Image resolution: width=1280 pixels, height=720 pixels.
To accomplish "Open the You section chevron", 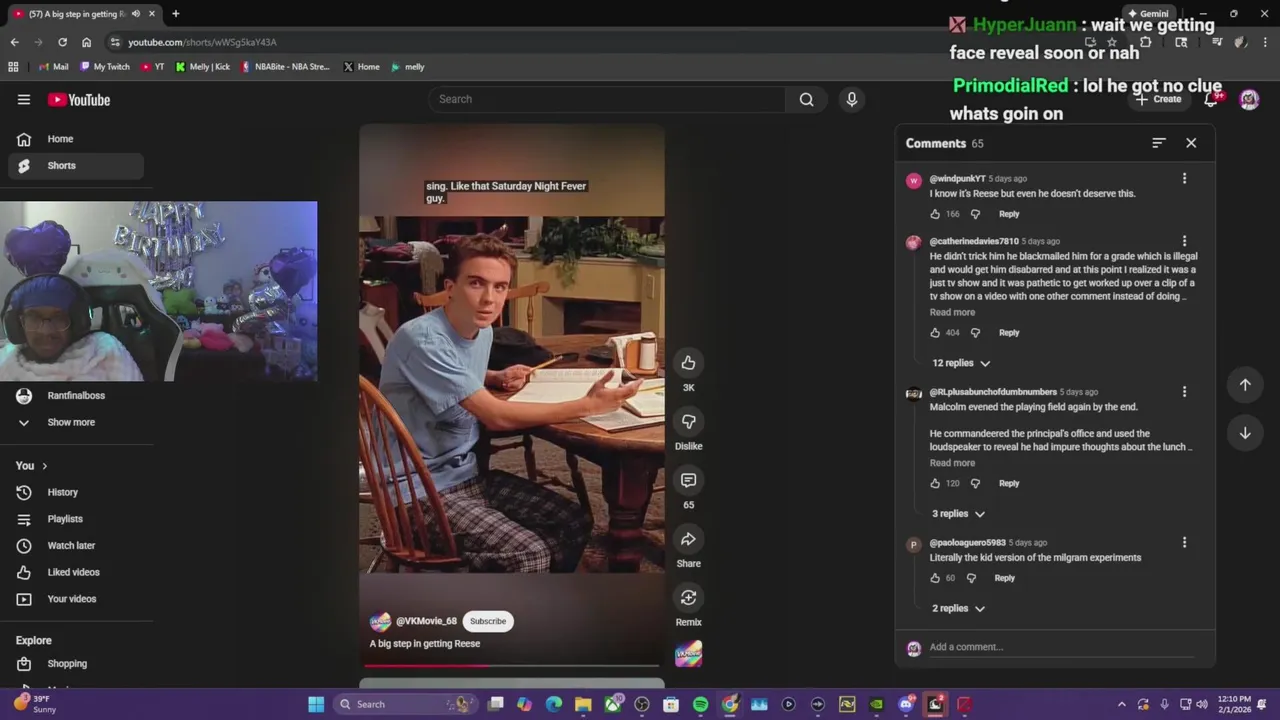I will click(x=44, y=466).
